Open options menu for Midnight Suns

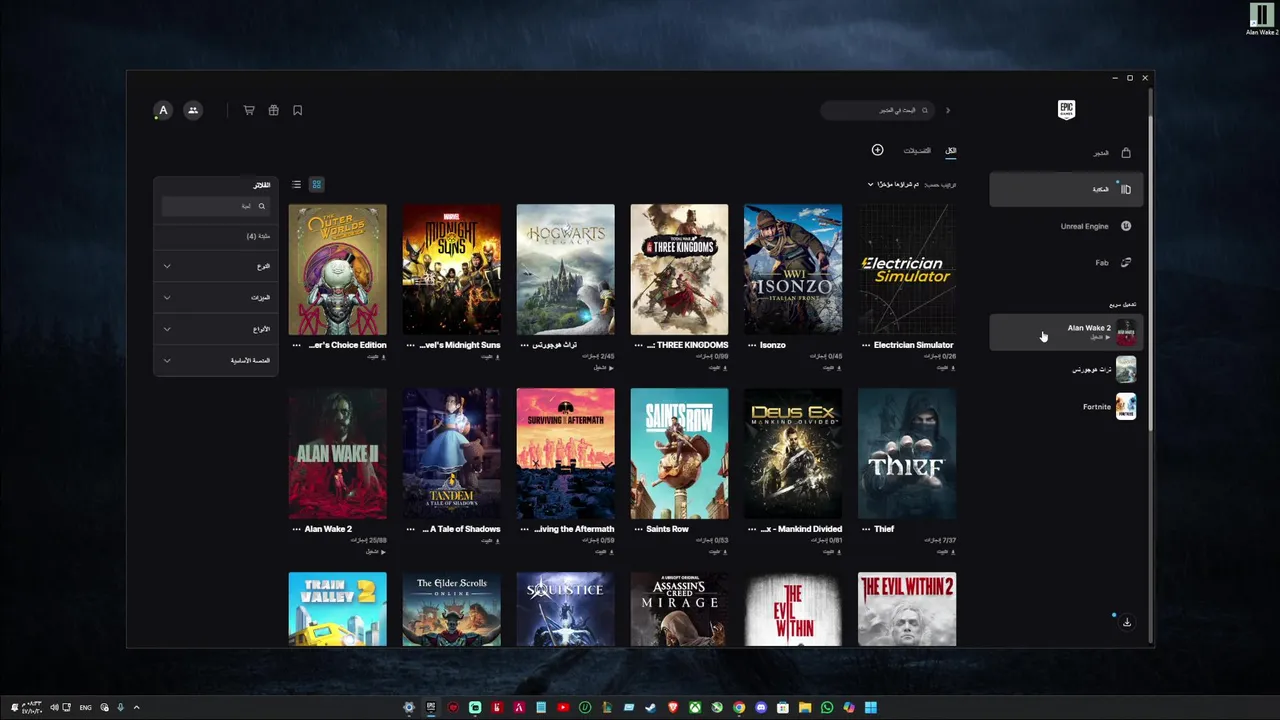(411, 345)
